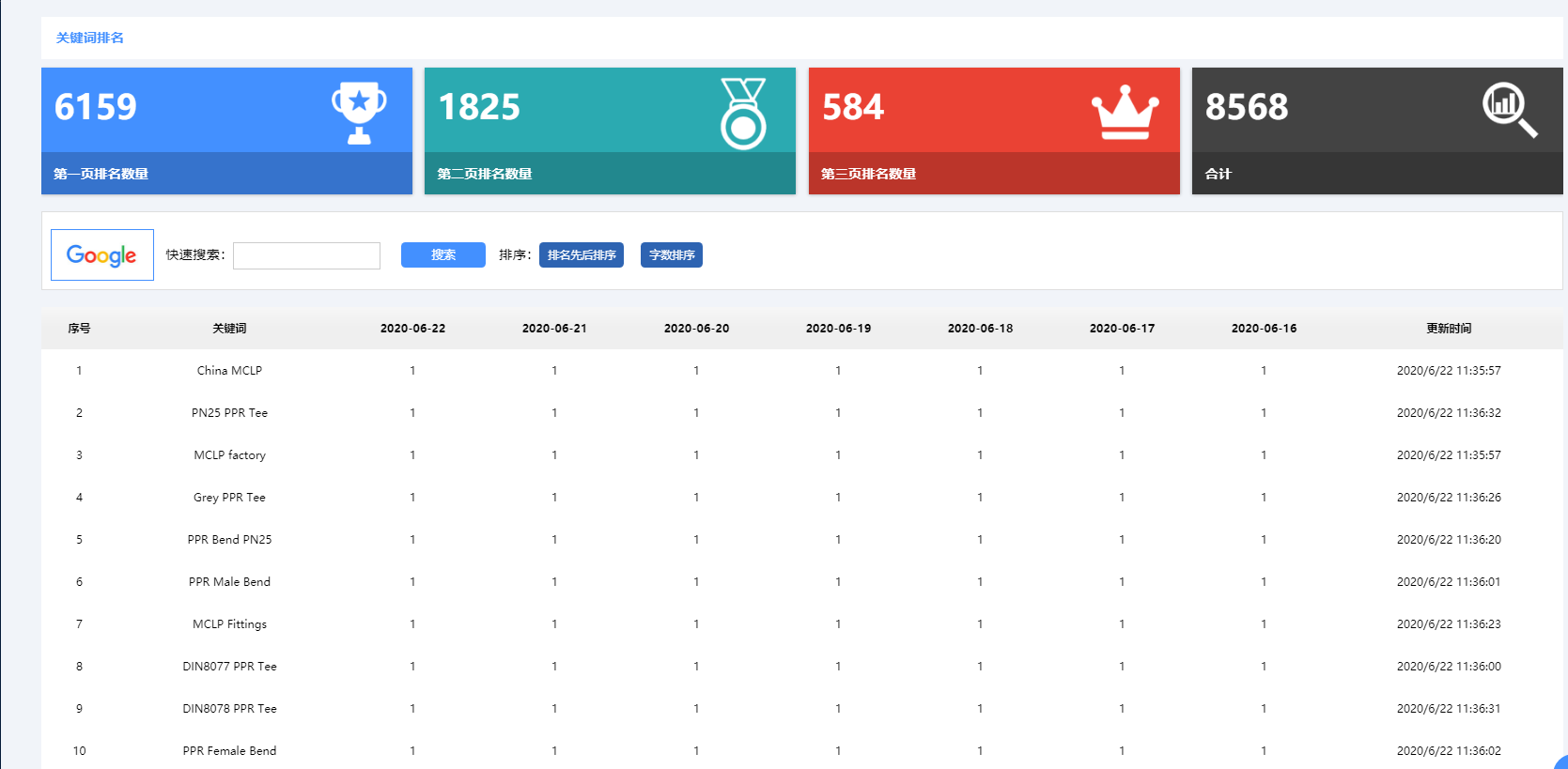Click the MCLP Fittings keyword cell
Screen dimensions: 1568x769
tap(229, 624)
